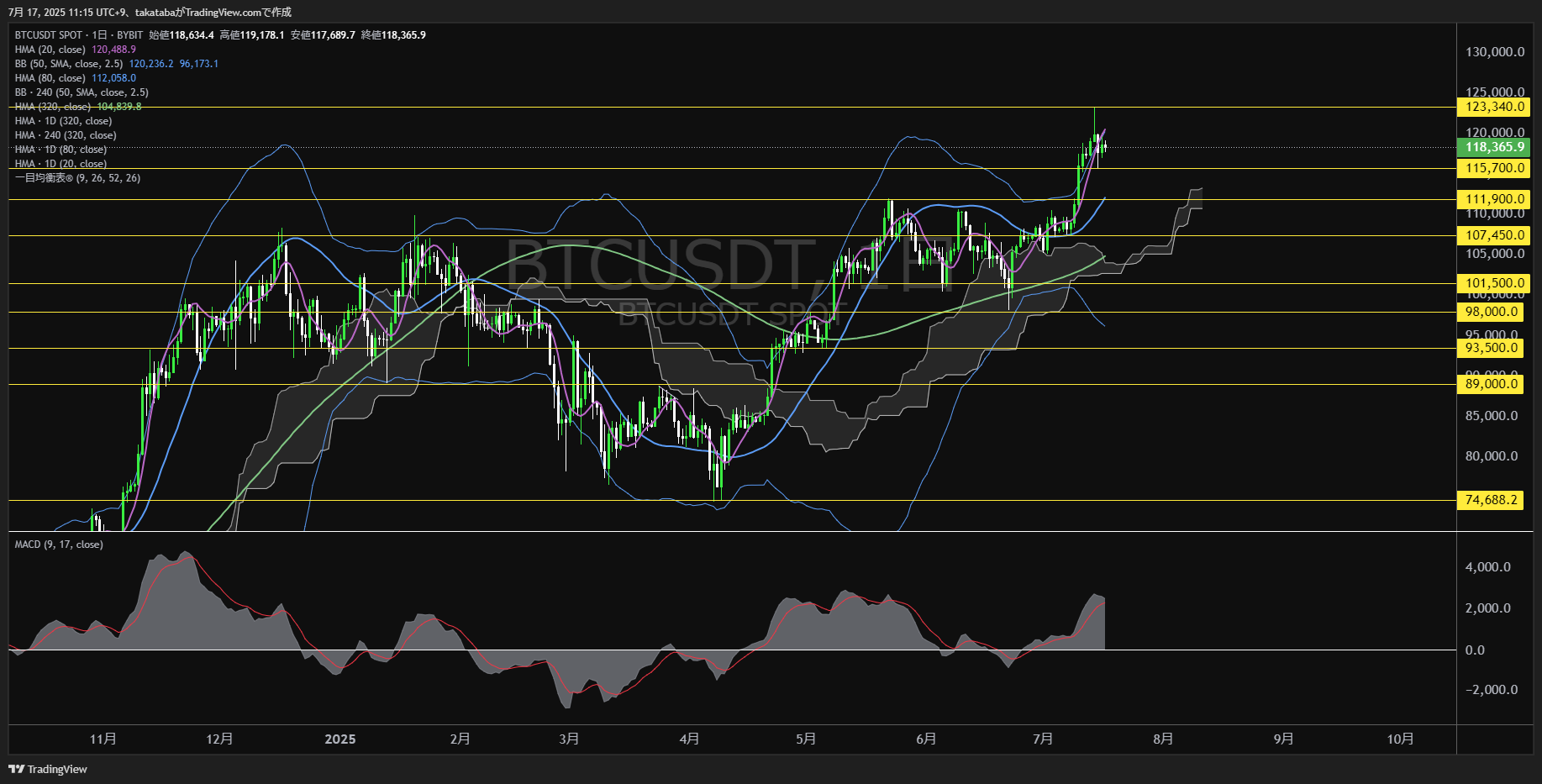Screen dimensions: 1542x784
Task: Click the 123,340.0 price label
Action: (1494, 107)
